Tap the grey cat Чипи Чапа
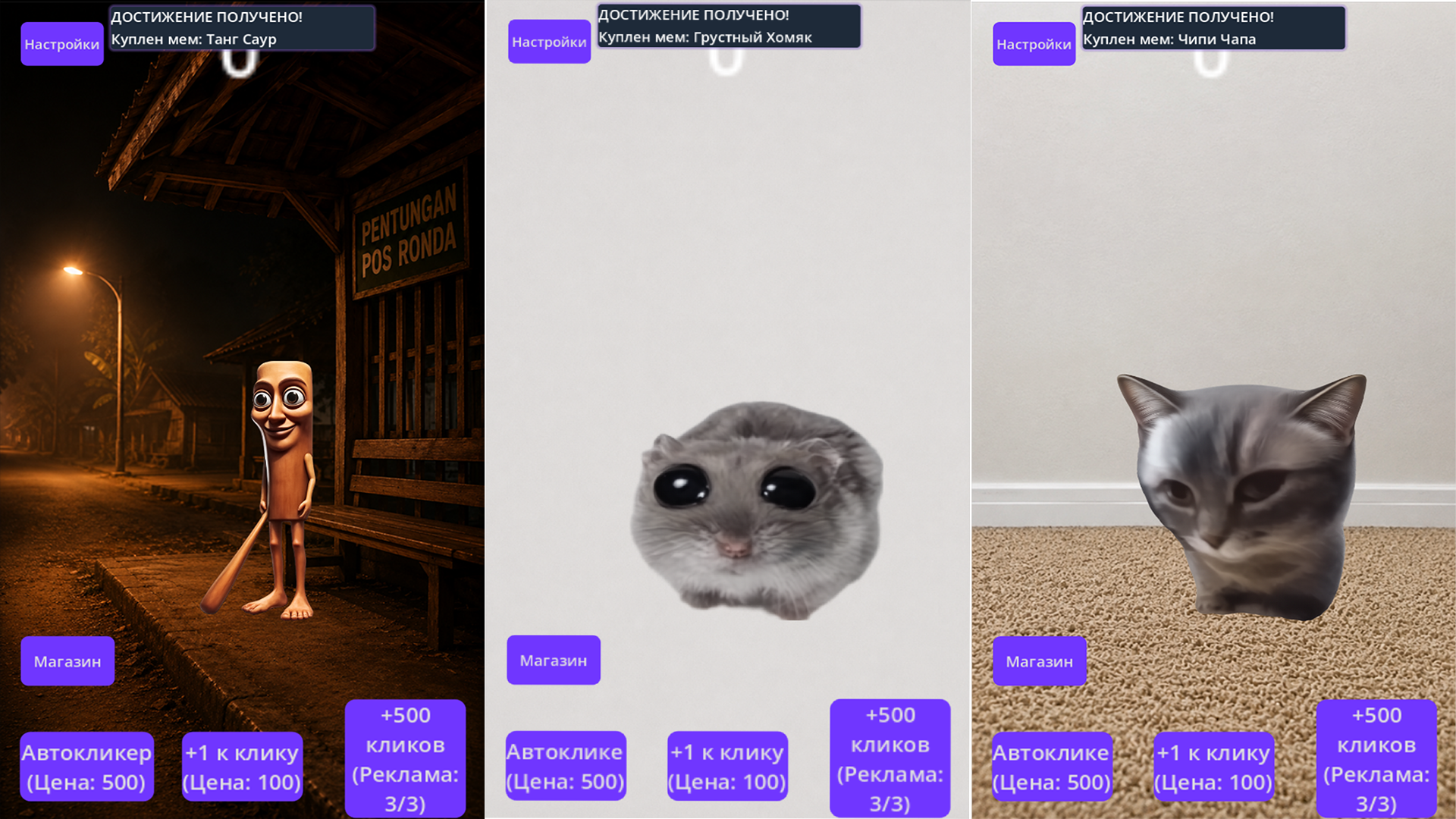The width and height of the screenshot is (1456, 819). point(1241,497)
